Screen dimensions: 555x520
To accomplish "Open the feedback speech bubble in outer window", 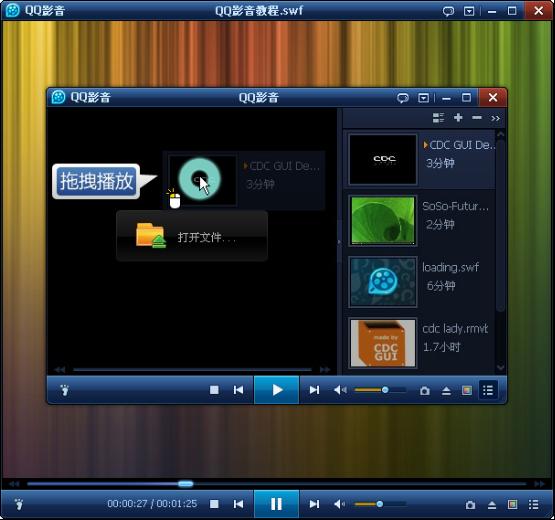I will pos(448,11).
